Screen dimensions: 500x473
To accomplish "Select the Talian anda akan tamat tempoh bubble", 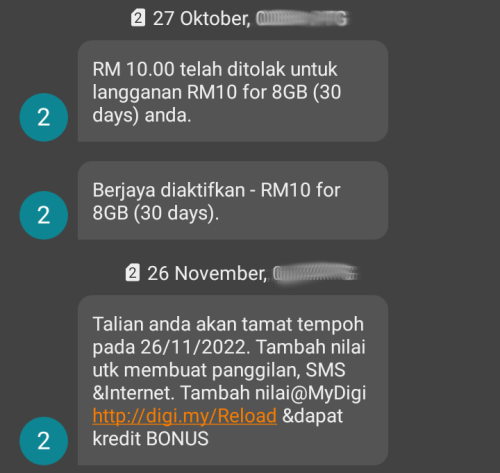I will pyautogui.click(x=233, y=380).
